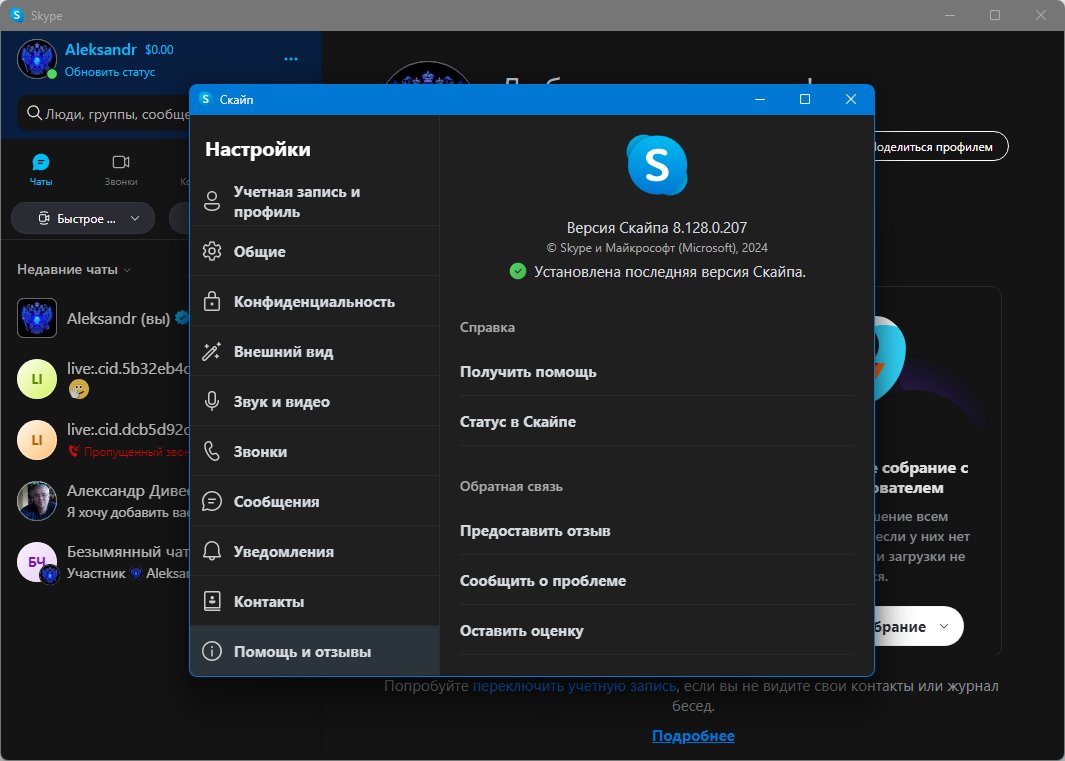
Task: Open the Александр Дивеев chat thumbnail
Action: point(37,501)
